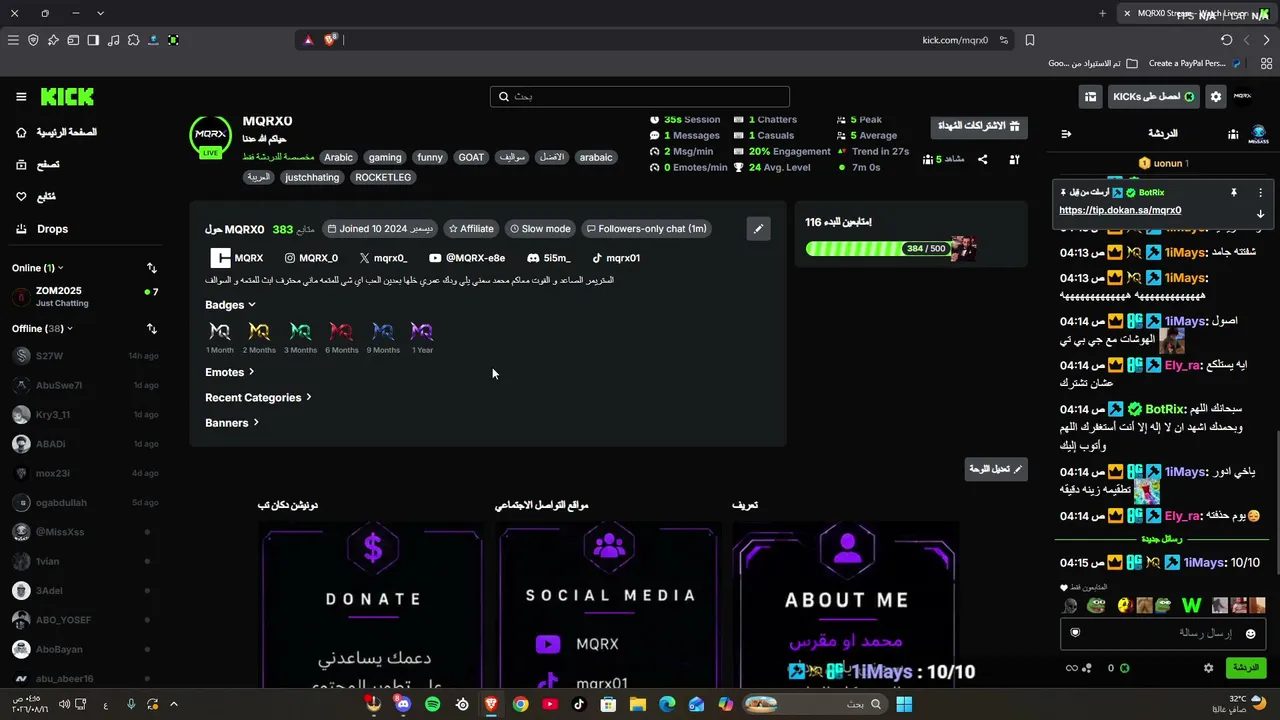Click the edit pencil button
This screenshot has width=1280, height=720.
[x=758, y=229]
